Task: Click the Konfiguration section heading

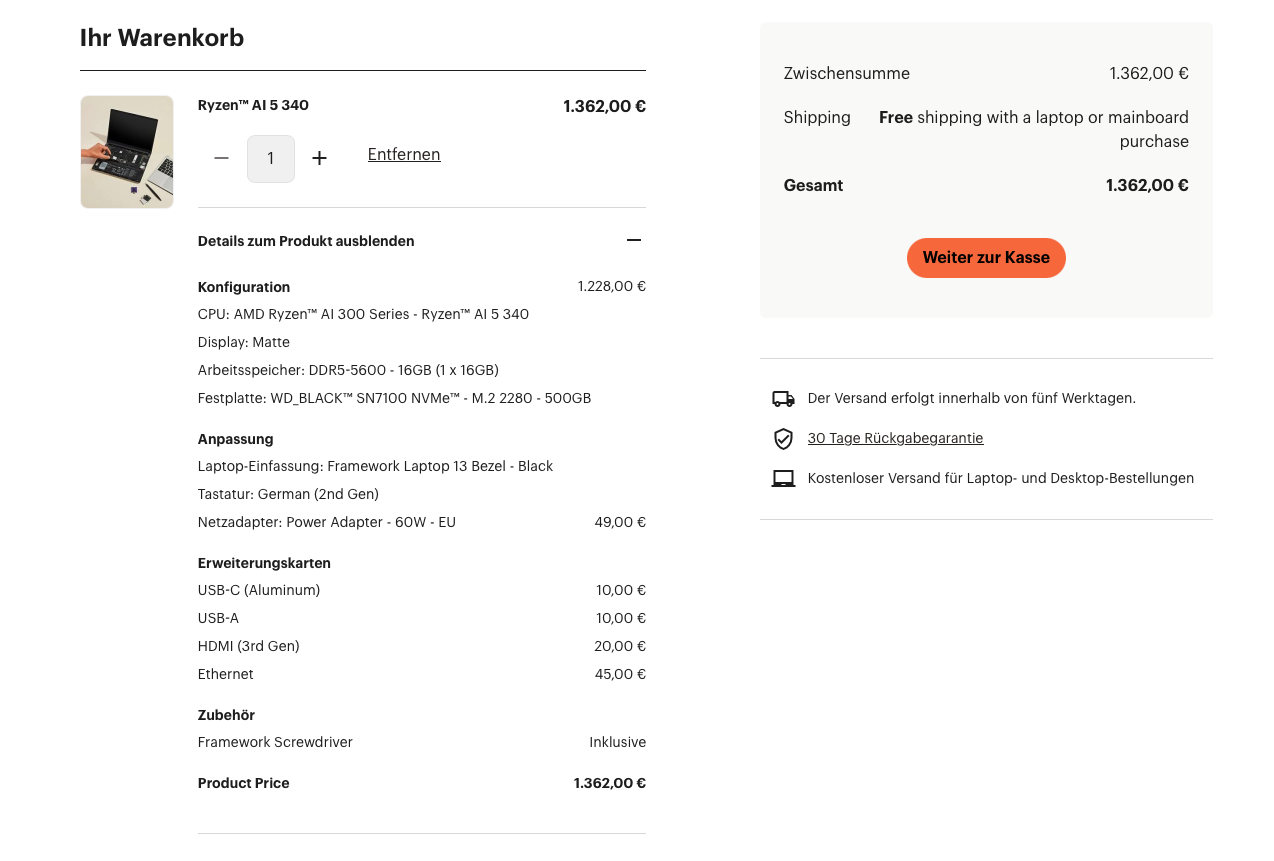Action: (x=244, y=287)
